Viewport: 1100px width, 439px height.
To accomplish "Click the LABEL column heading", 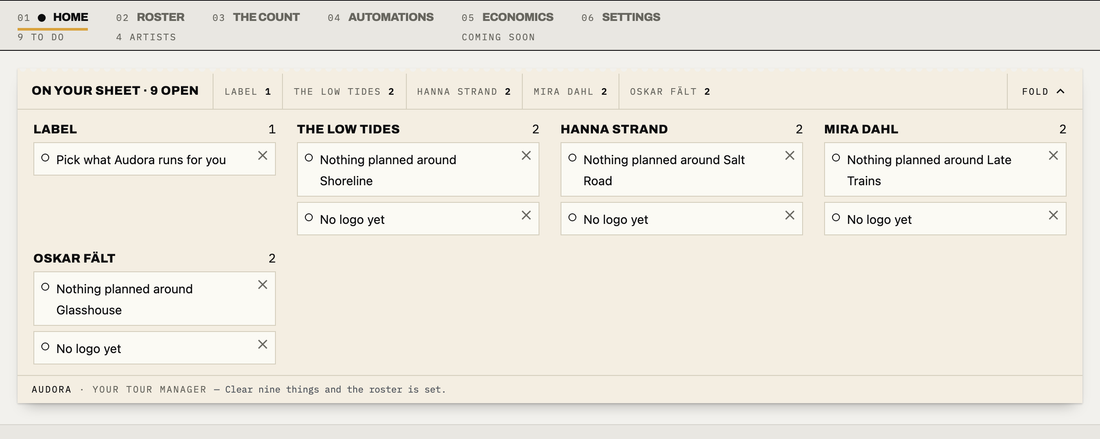I will (55, 129).
